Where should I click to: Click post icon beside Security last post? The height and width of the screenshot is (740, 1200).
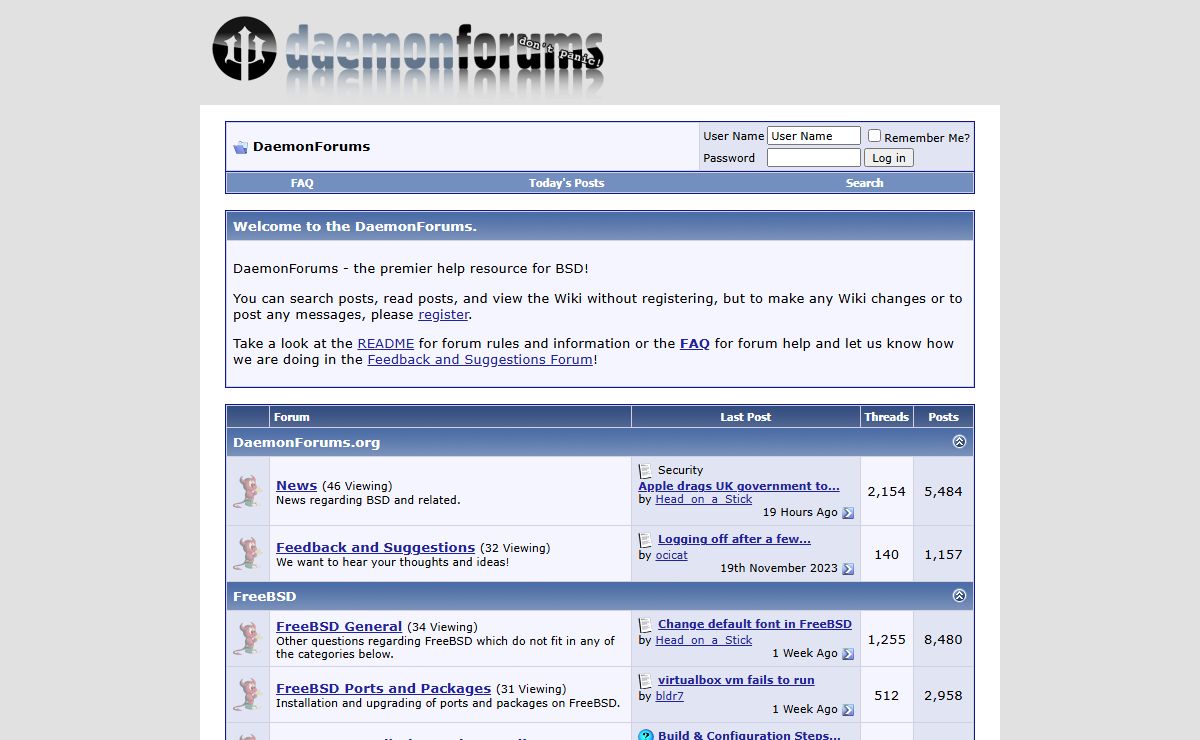pos(646,470)
